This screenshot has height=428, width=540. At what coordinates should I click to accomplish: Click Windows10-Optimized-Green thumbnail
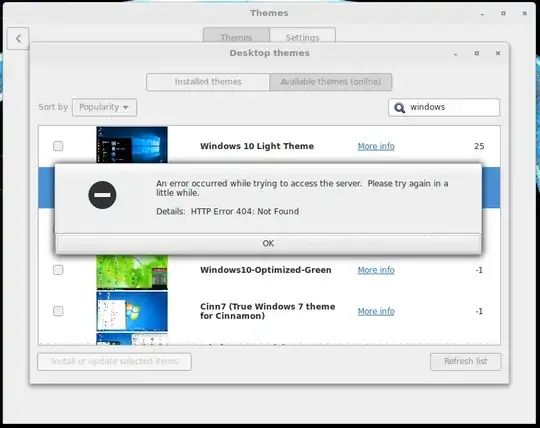click(x=132, y=272)
